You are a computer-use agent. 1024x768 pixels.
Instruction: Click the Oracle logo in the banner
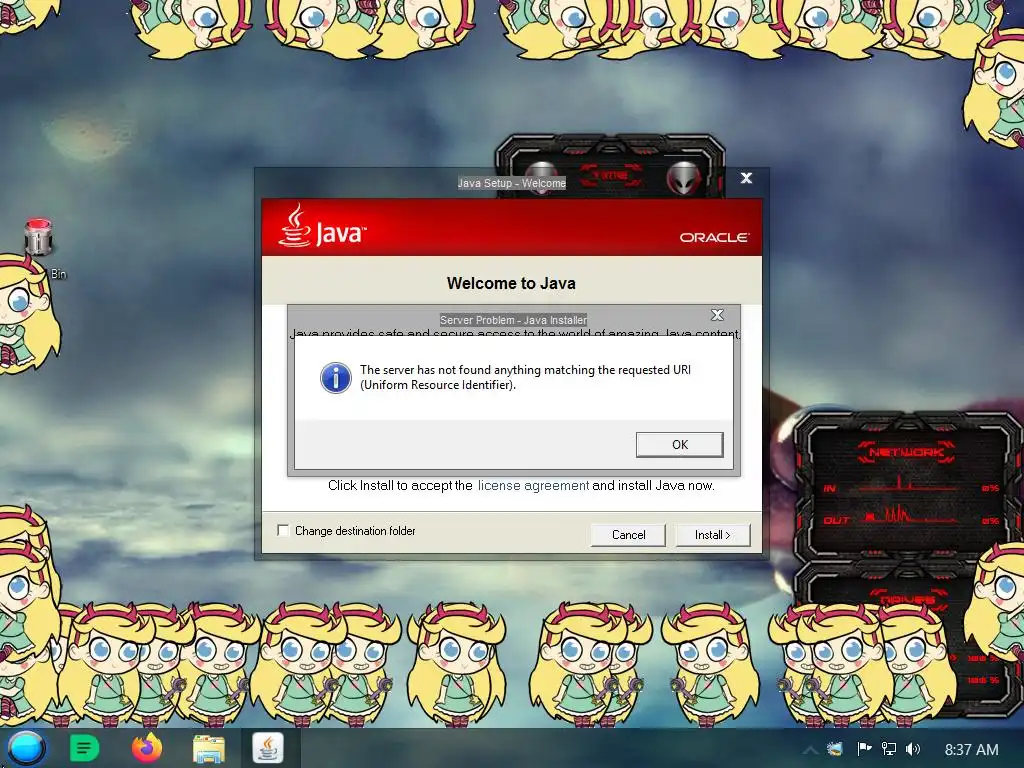(x=714, y=237)
